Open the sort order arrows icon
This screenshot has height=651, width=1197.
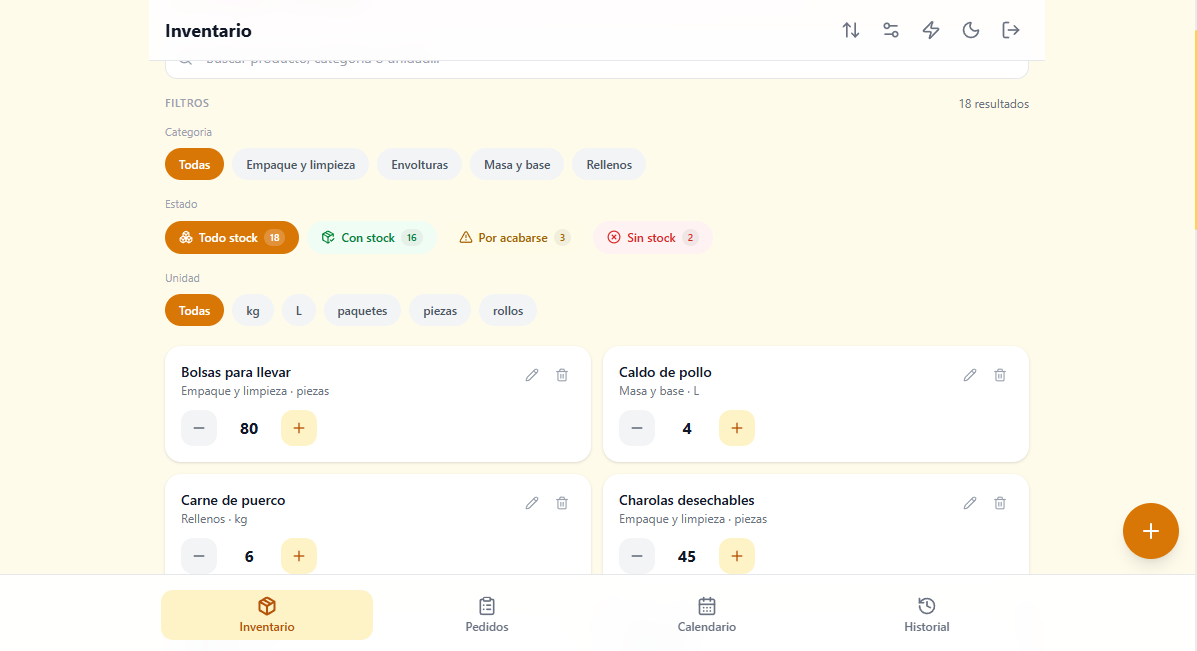850,31
